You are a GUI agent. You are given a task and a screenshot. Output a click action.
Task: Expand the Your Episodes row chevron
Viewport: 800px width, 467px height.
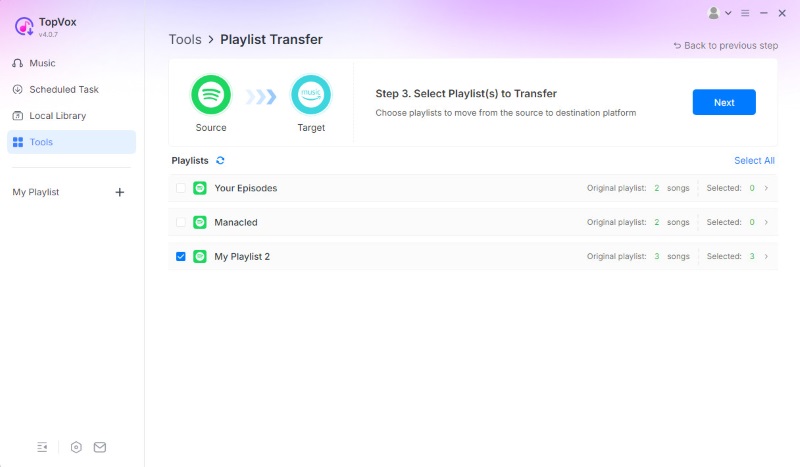coord(766,188)
